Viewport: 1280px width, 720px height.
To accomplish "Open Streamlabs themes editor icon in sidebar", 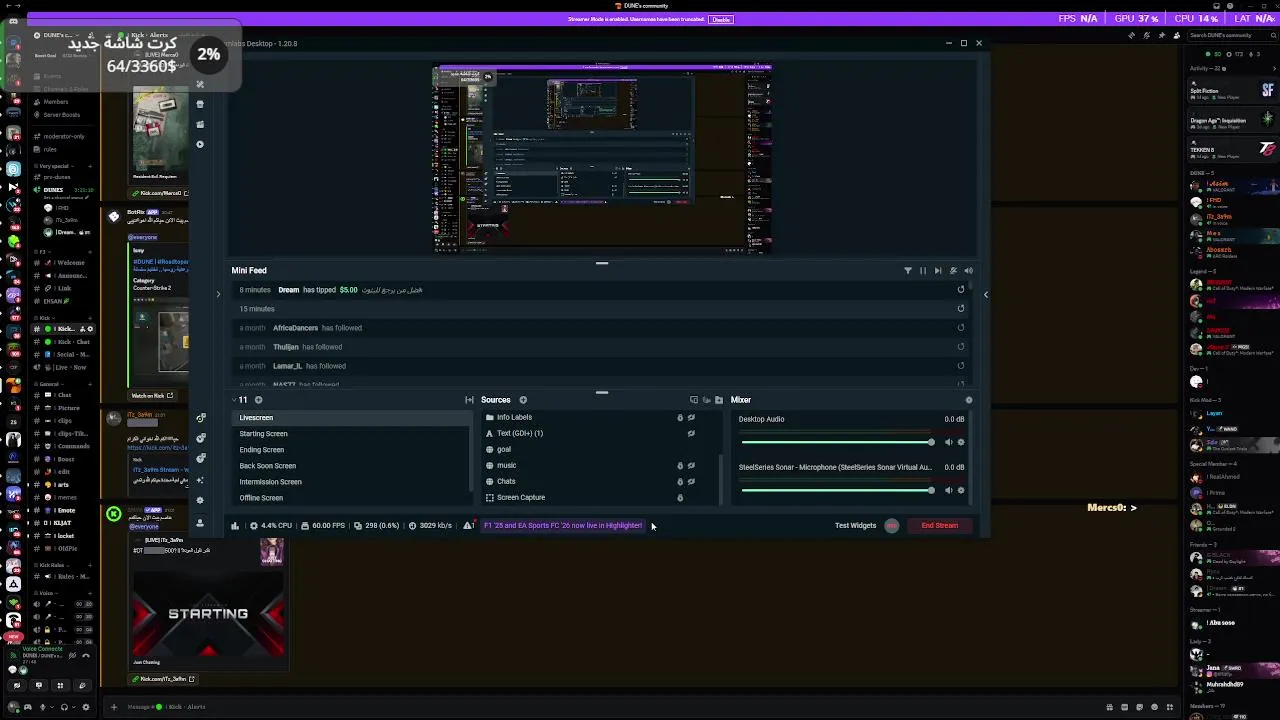I will [x=200, y=85].
